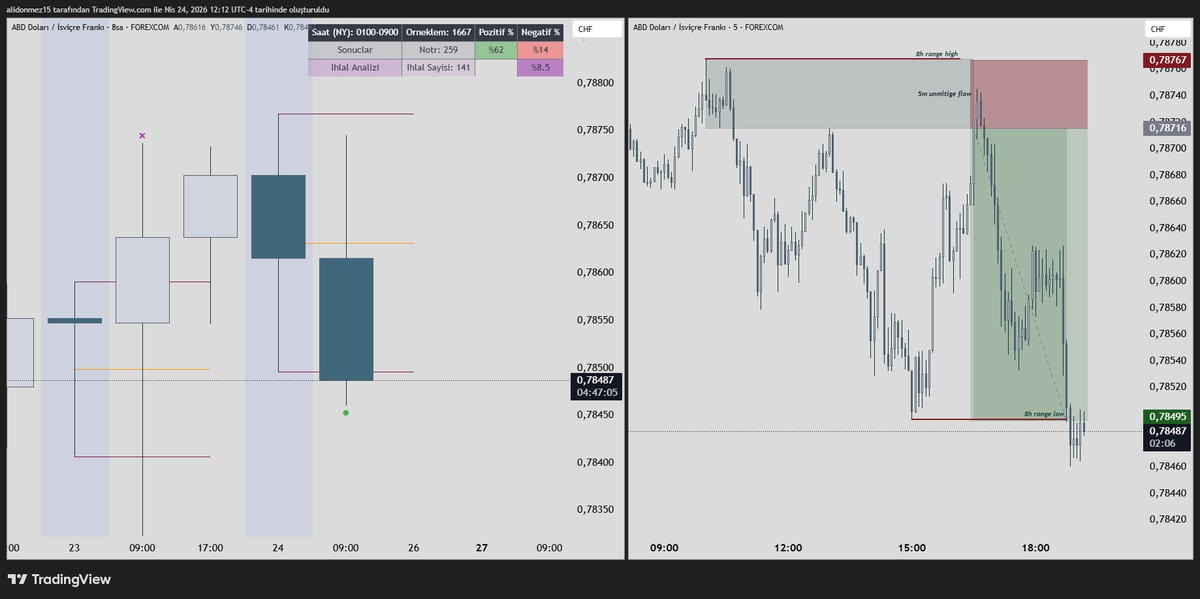The height and width of the screenshot is (599, 1200).
Task: Click the '17:00' time label on the left chart
Action: click(x=210, y=548)
